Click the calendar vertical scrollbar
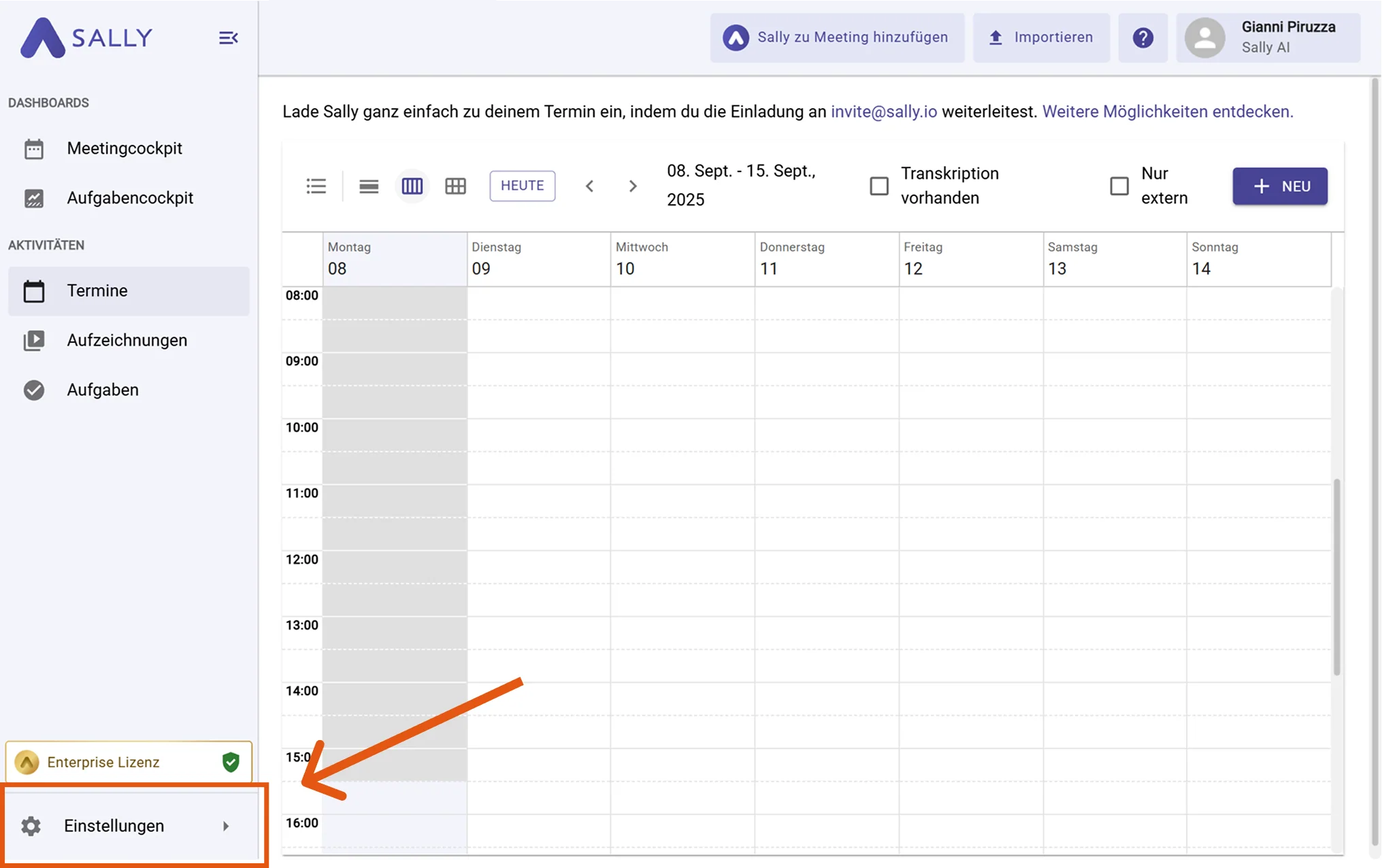The width and height of the screenshot is (1382, 868). pyautogui.click(x=1337, y=577)
